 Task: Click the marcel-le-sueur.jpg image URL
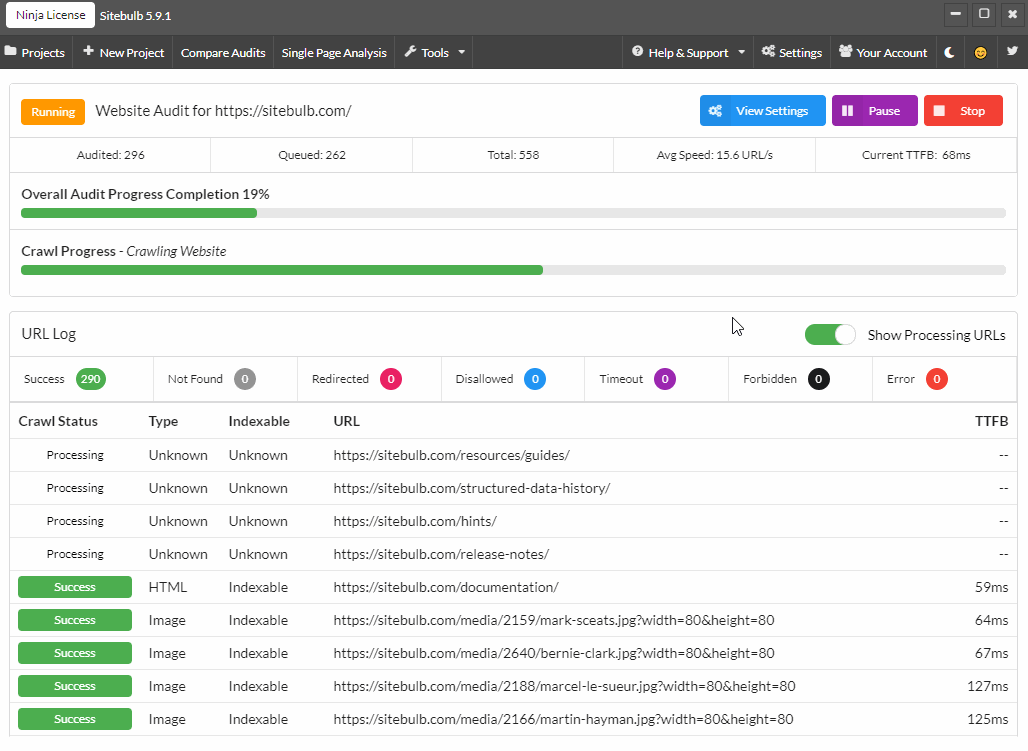click(x=564, y=686)
